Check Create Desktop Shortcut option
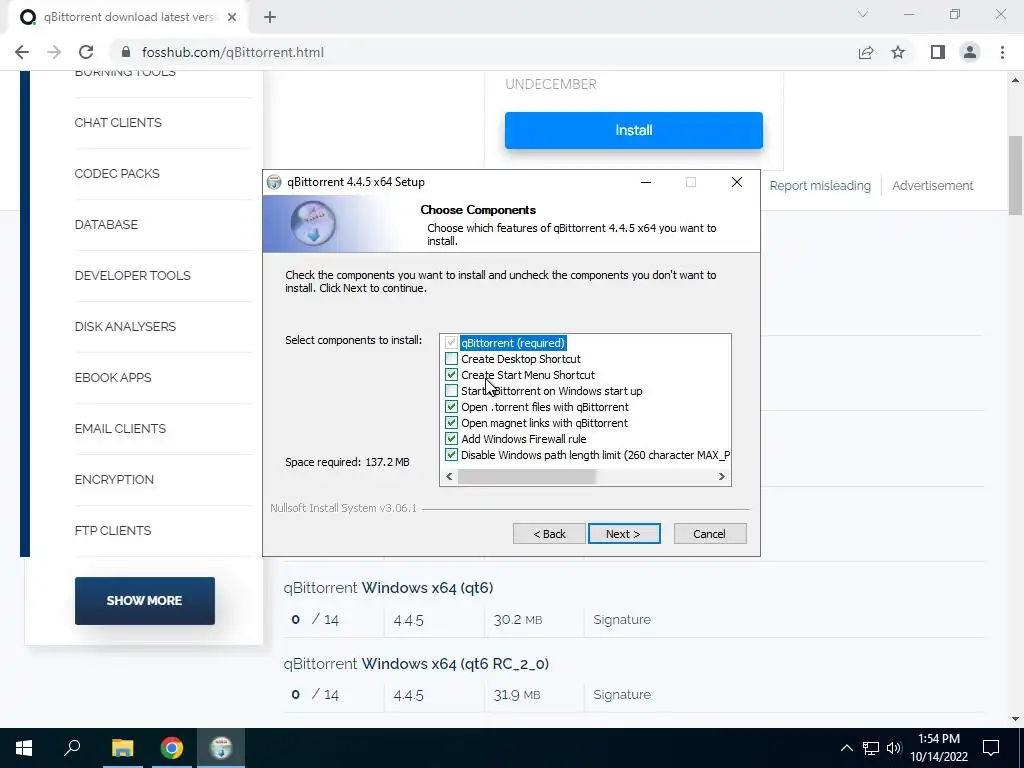 pyautogui.click(x=451, y=359)
